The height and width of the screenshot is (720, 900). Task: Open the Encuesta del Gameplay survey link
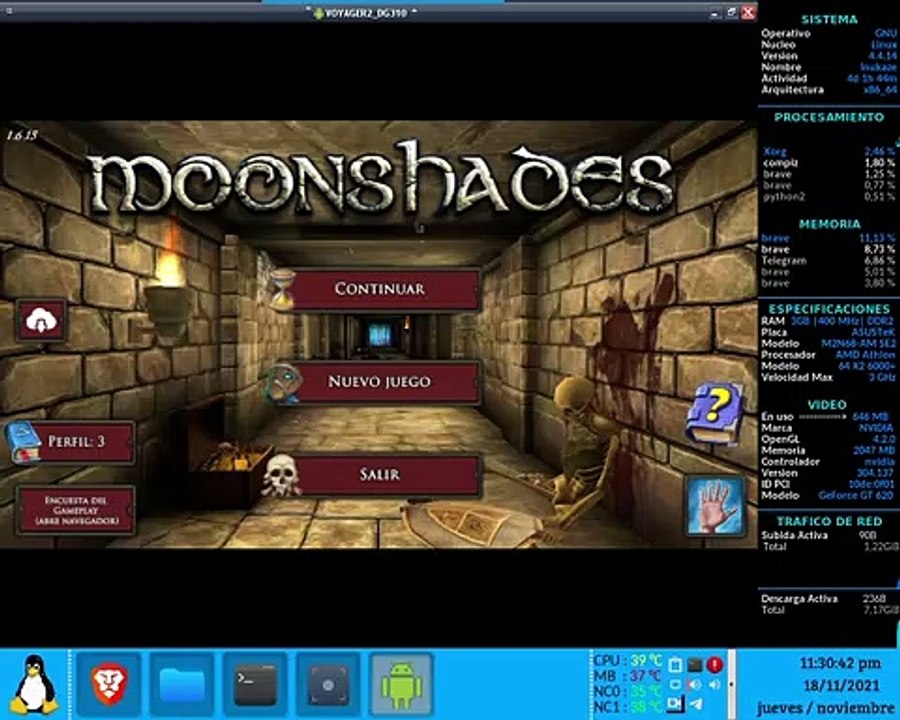pyautogui.click(x=76, y=510)
